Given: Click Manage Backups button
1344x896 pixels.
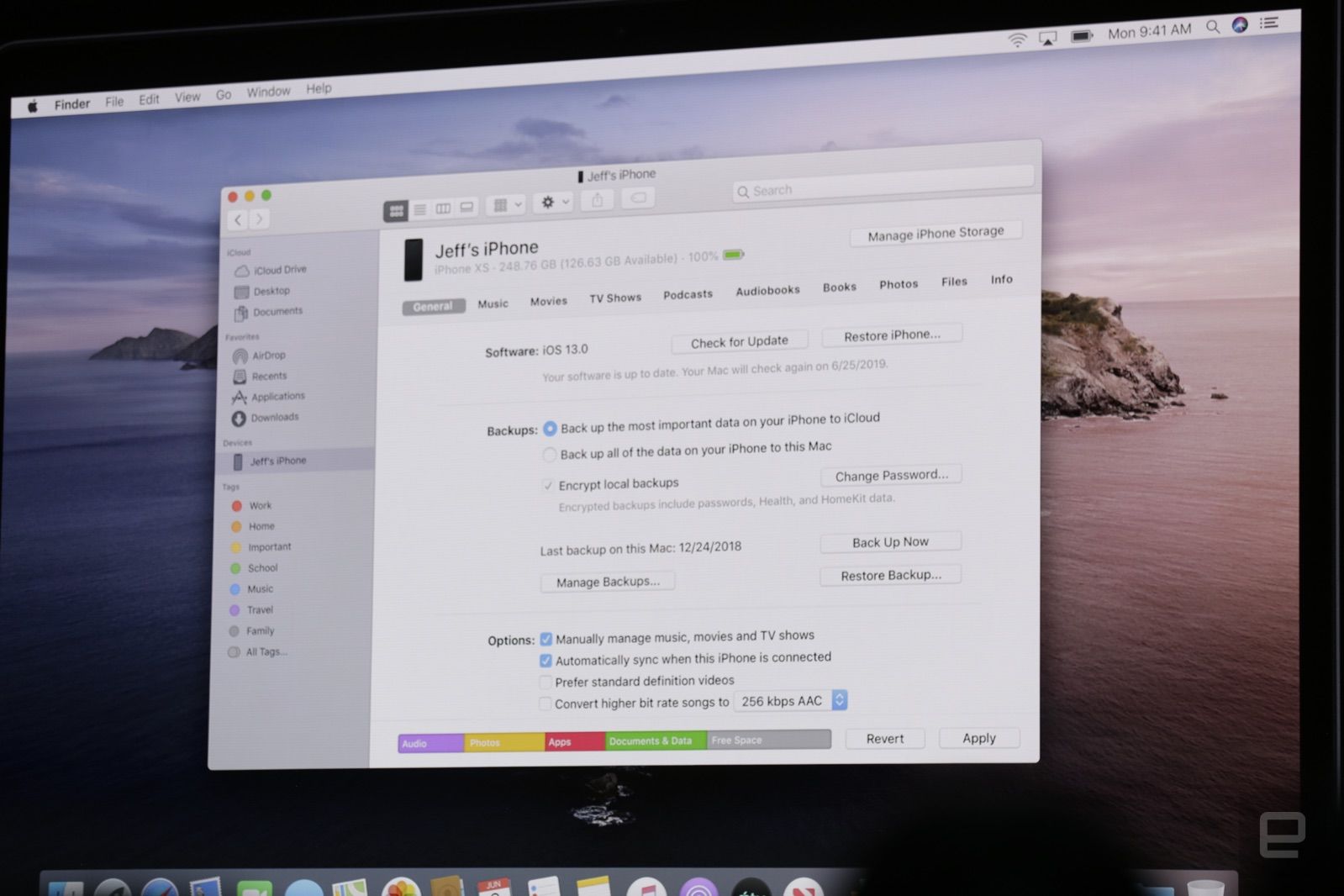Looking at the screenshot, I should (608, 582).
